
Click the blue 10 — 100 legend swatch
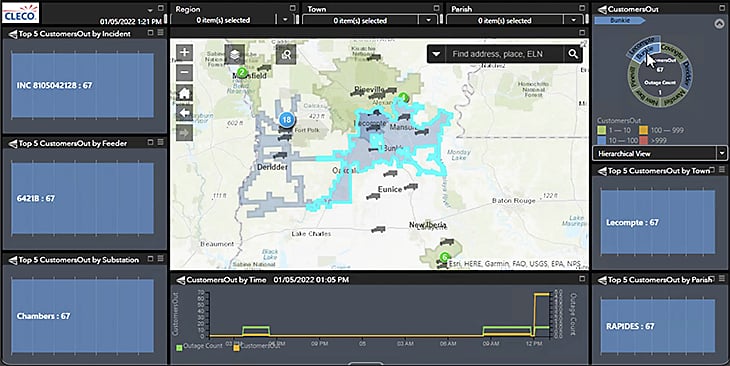[x=602, y=140]
